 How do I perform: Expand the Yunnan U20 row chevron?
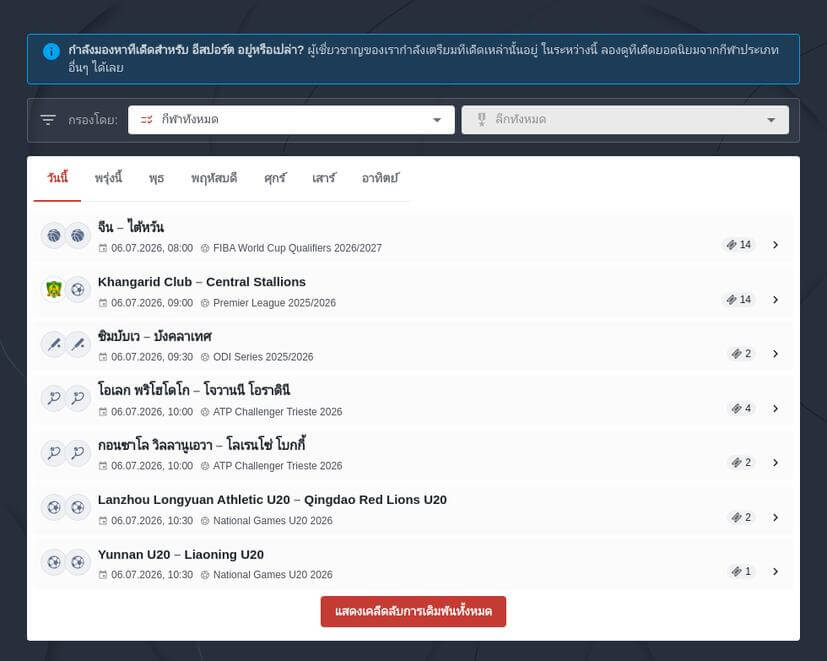[775, 571]
